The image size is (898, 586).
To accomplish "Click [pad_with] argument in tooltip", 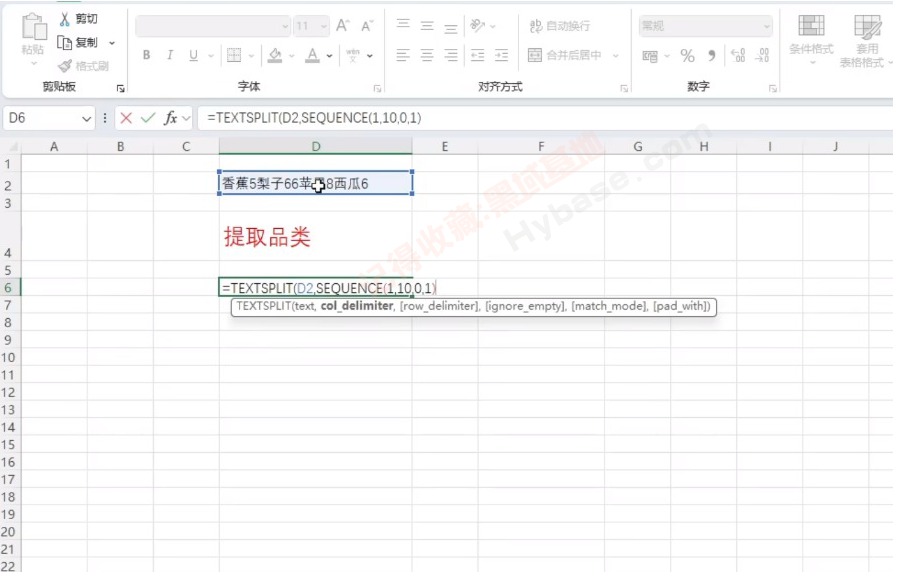I will click(682, 306).
